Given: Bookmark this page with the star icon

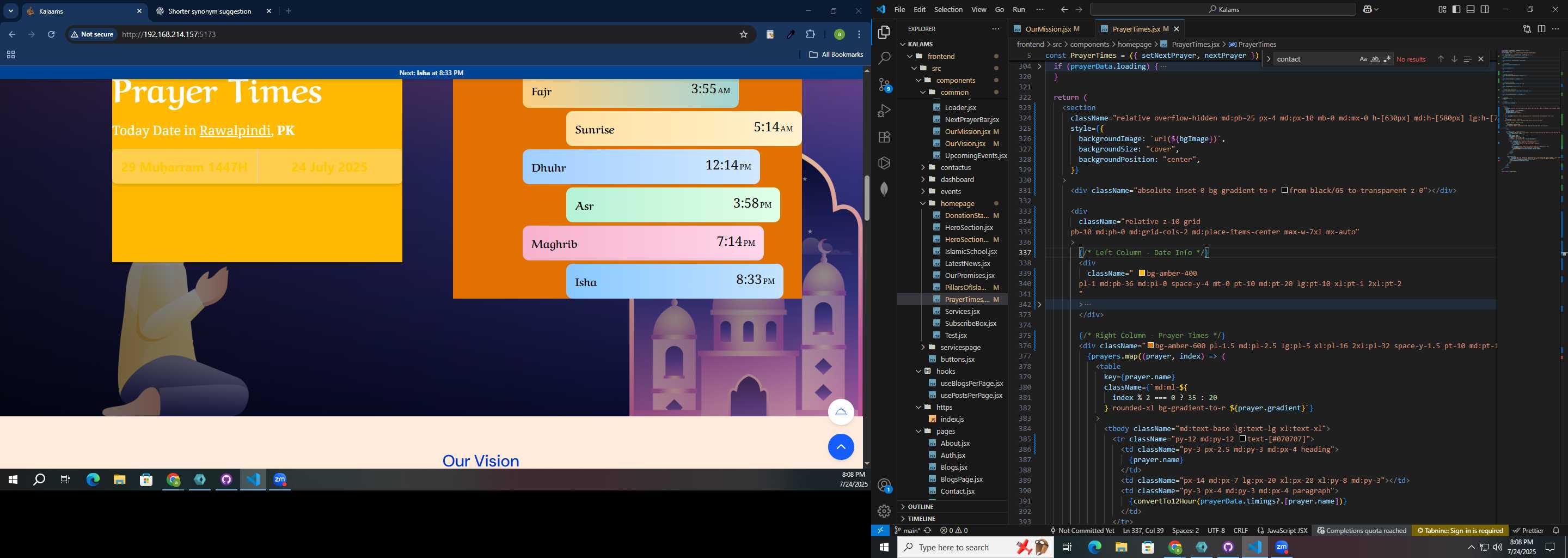Looking at the screenshot, I should coord(743,35).
